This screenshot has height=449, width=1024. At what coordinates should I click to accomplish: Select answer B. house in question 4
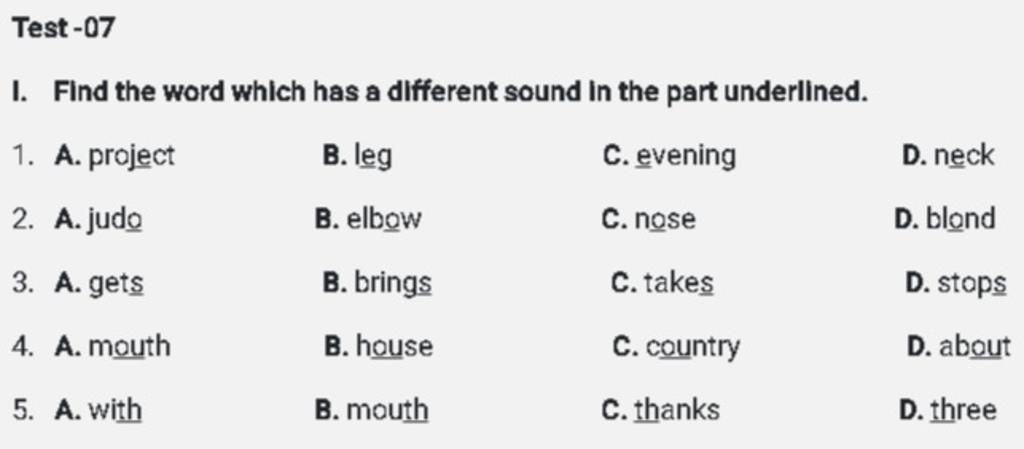tap(378, 347)
